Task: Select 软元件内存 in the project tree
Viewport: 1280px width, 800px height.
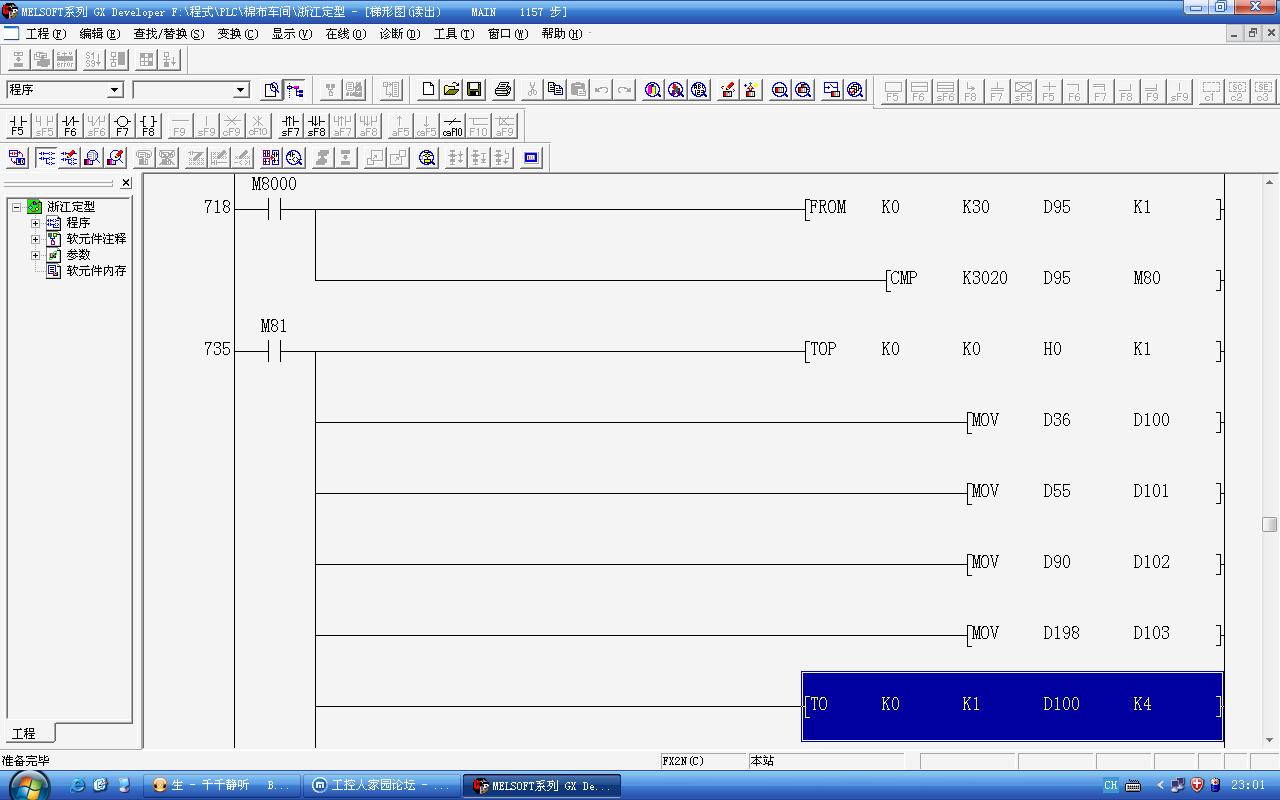Action: pos(96,271)
